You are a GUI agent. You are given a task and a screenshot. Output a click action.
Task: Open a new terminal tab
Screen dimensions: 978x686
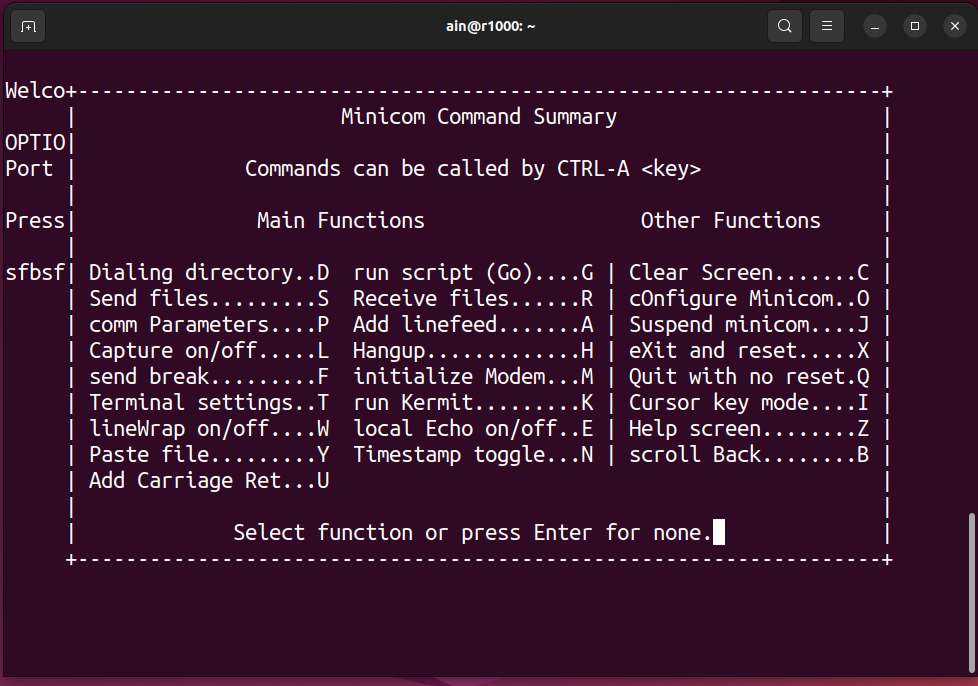point(28,27)
